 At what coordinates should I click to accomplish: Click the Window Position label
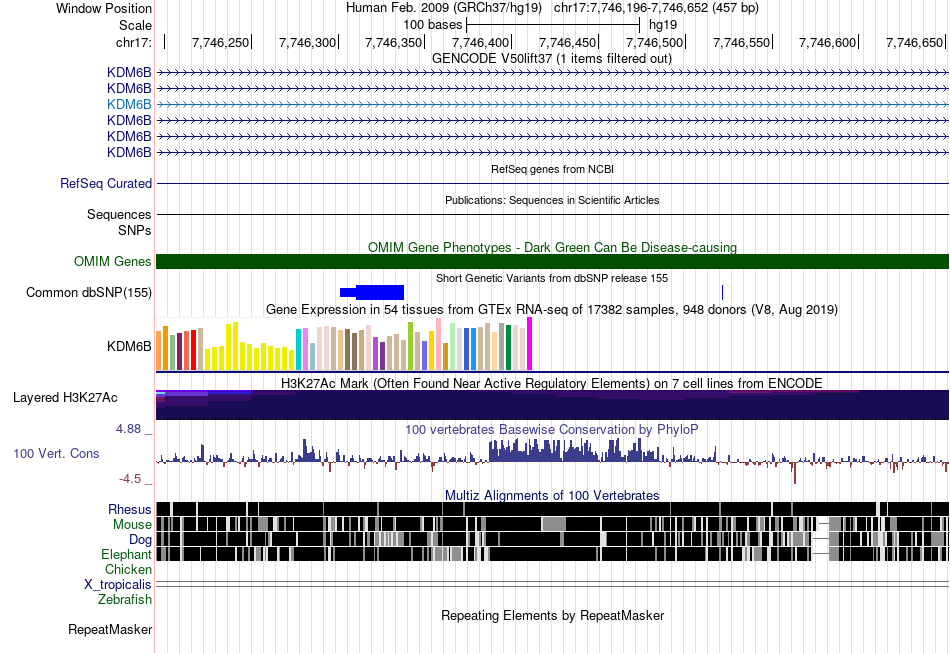coord(104,8)
